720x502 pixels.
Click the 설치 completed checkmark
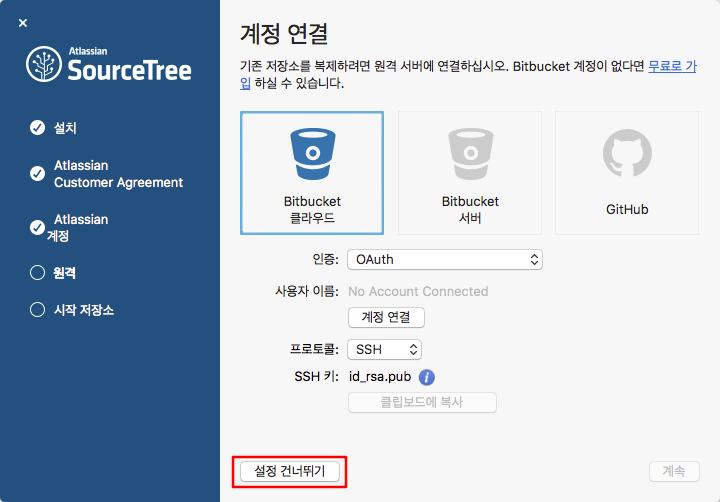[38, 128]
